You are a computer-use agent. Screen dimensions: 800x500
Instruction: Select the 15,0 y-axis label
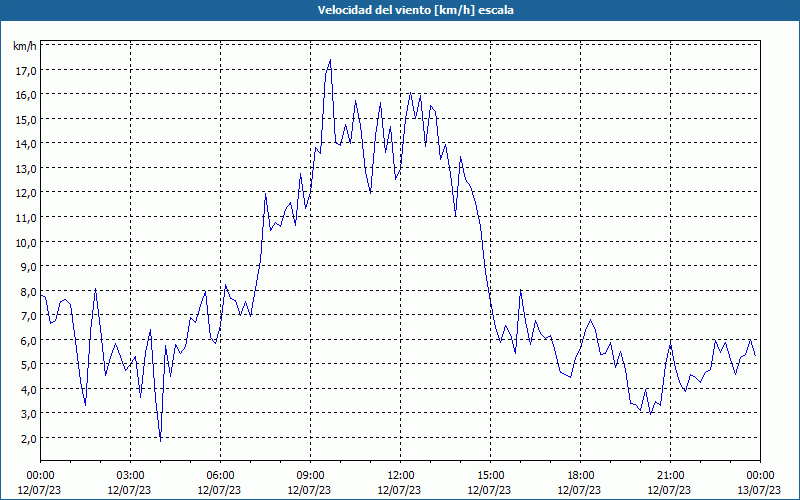pyautogui.click(x=26, y=119)
